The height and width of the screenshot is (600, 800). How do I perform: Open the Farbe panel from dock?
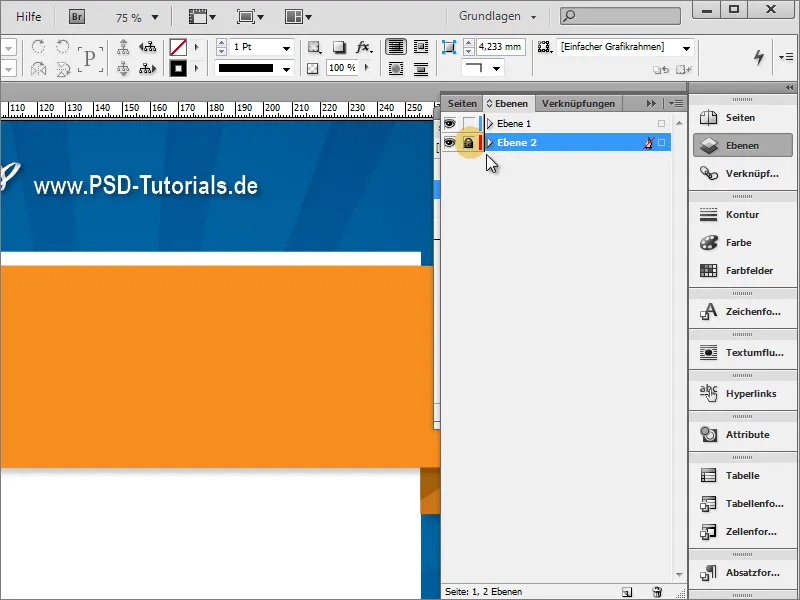[742, 243]
